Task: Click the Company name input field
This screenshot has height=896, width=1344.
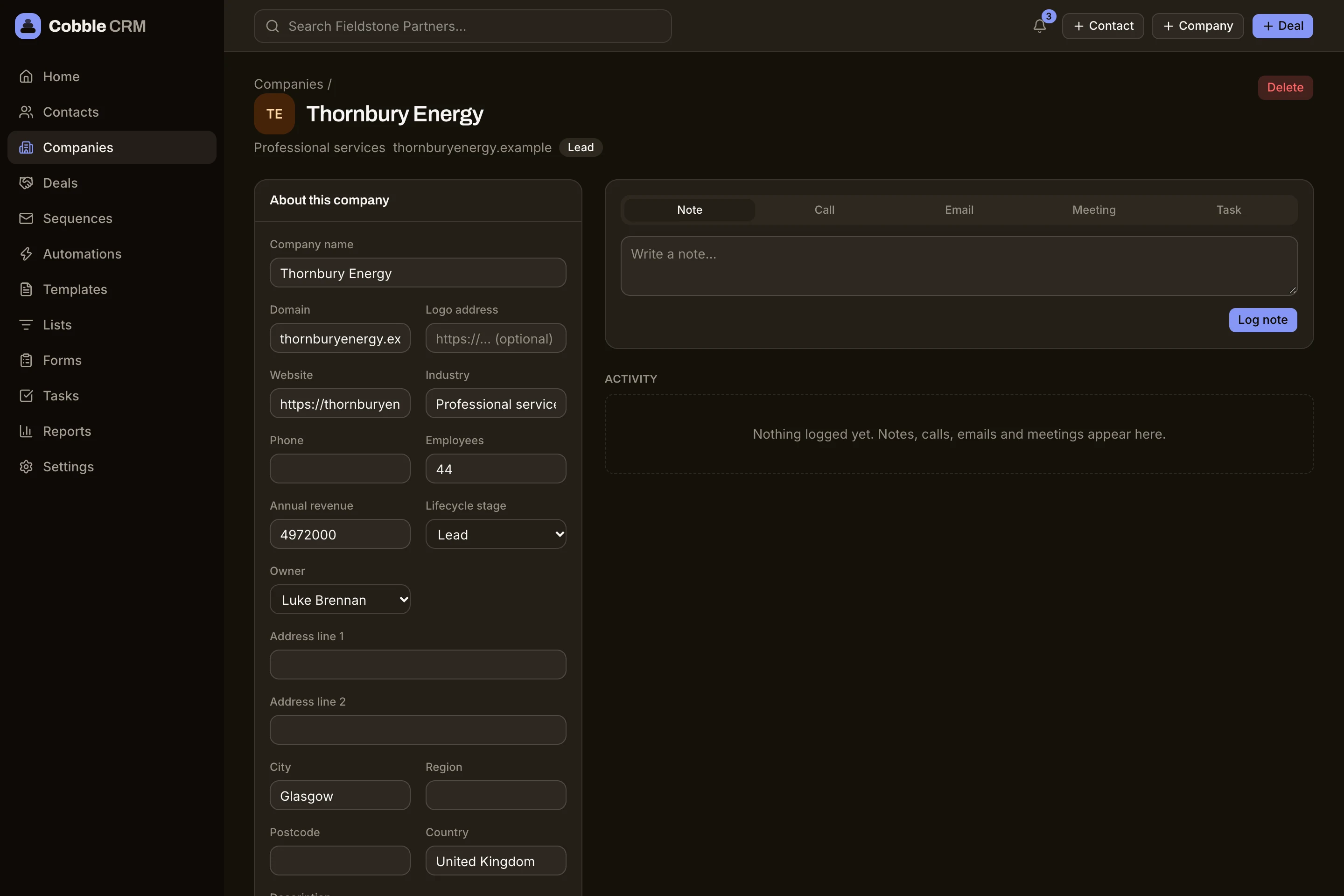Action: [418, 273]
